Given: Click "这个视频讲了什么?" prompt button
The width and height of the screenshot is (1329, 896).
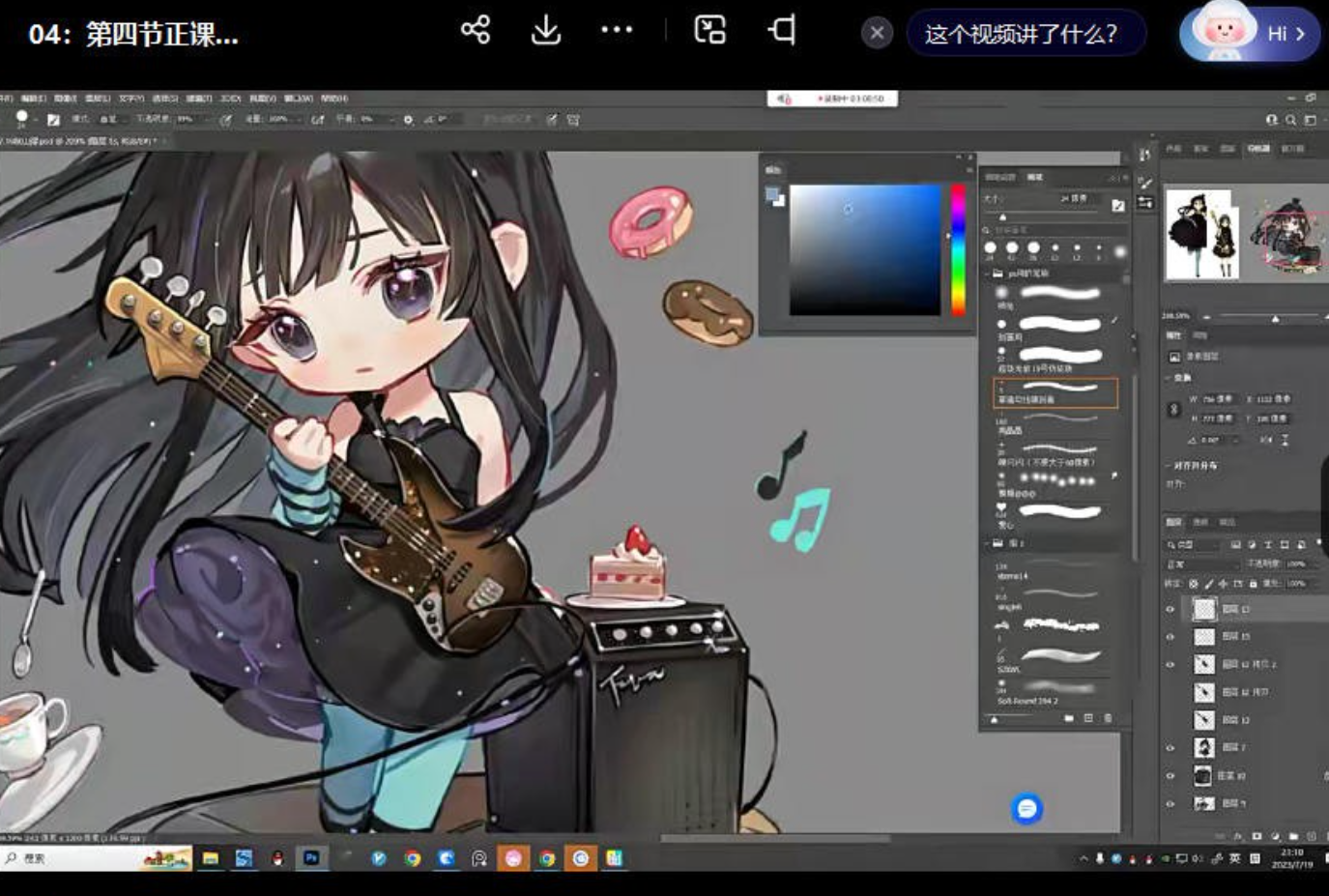Looking at the screenshot, I should 1025,34.
